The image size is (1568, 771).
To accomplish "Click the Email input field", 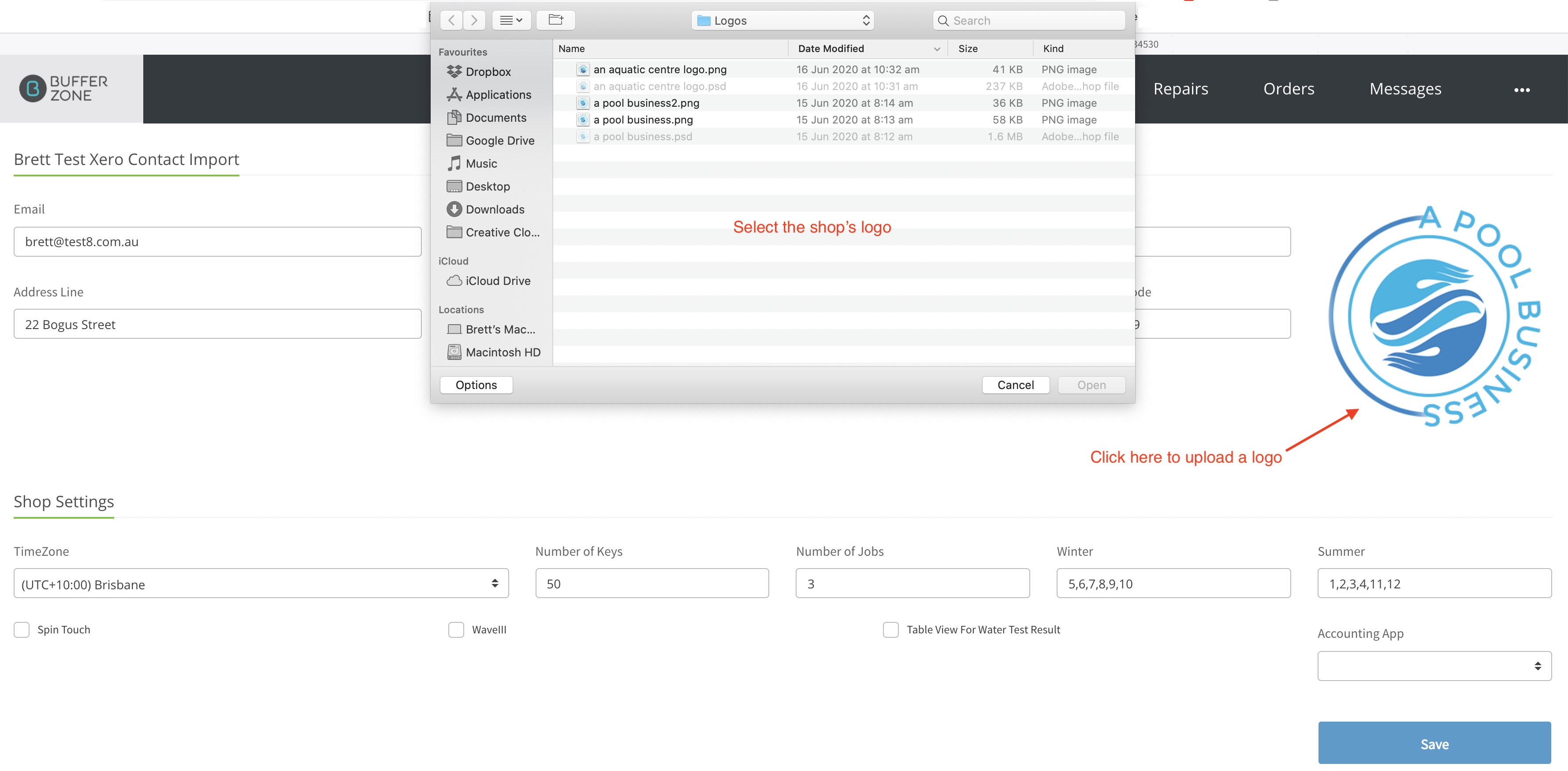I will pos(217,242).
